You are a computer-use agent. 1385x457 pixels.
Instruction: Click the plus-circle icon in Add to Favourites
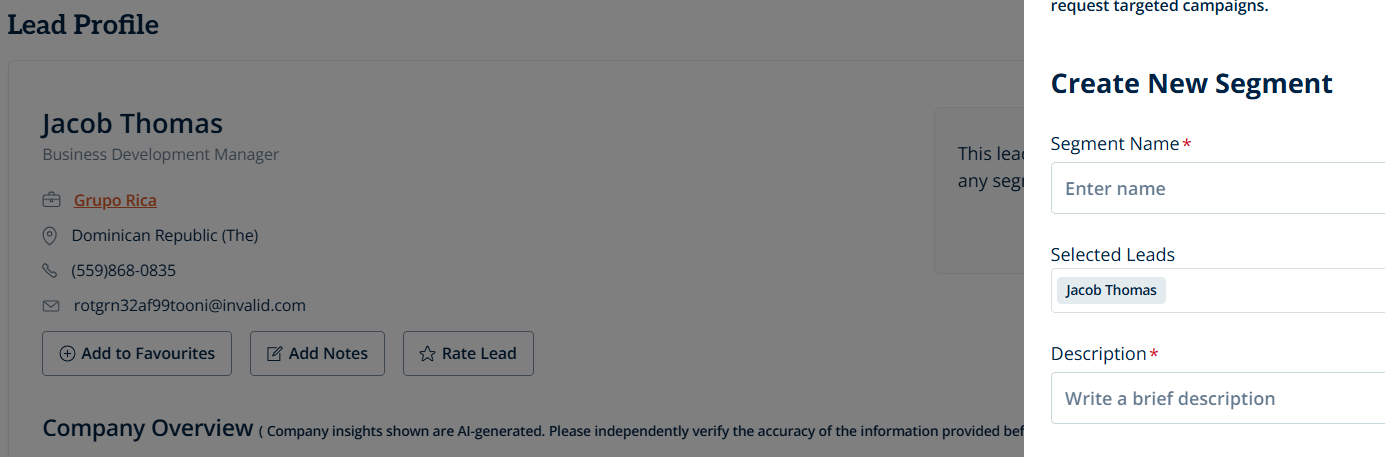click(x=68, y=353)
